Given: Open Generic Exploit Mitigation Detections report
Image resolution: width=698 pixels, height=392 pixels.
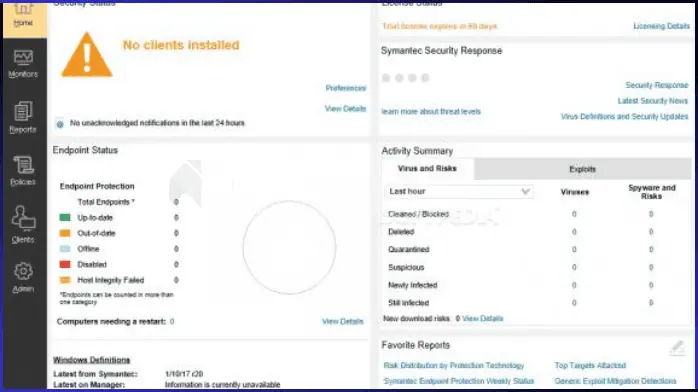Looking at the screenshot, I should 615,381.
